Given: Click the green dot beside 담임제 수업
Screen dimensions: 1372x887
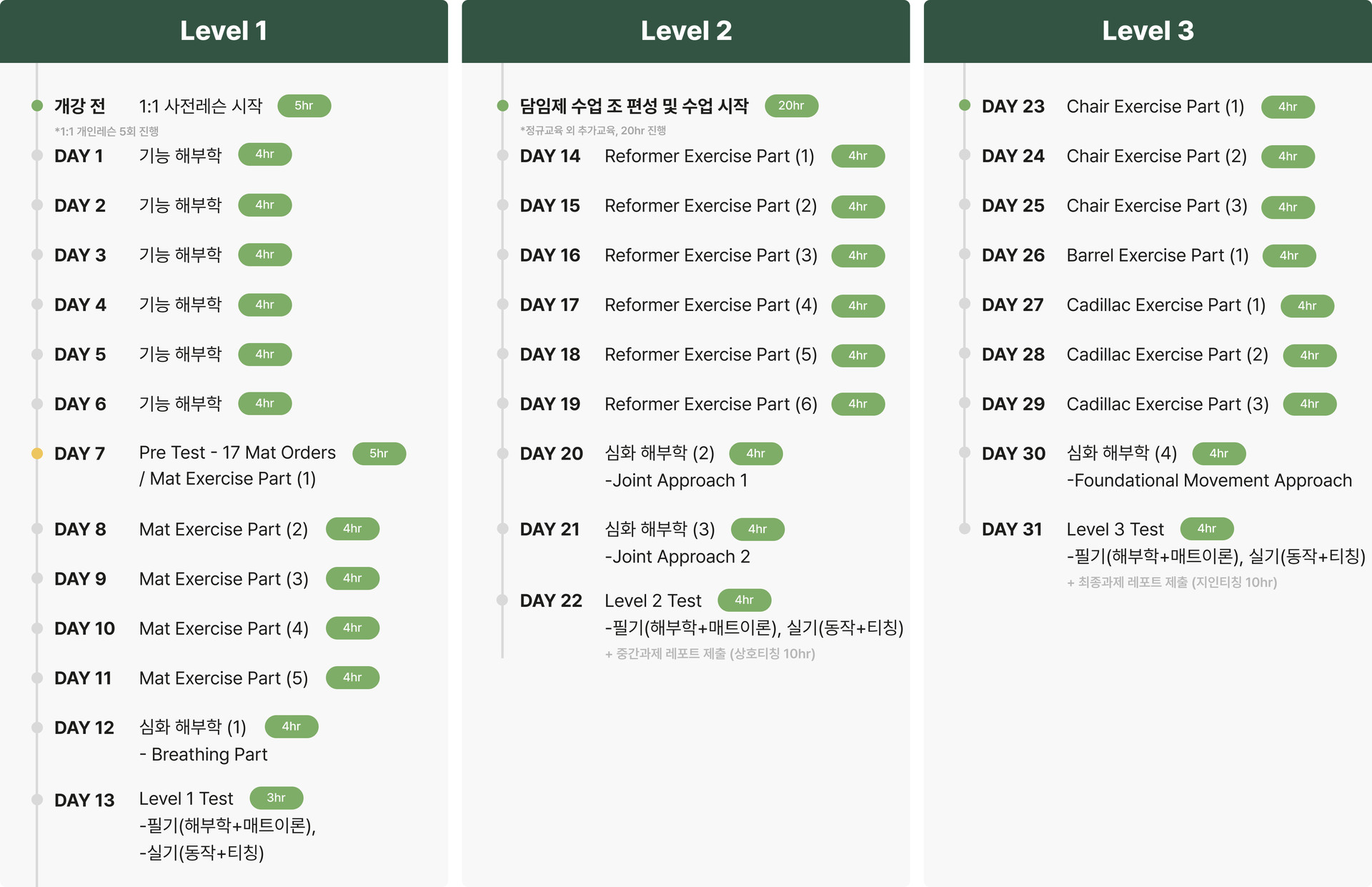Looking at the screenshot, I should click(x=503, y=106).
